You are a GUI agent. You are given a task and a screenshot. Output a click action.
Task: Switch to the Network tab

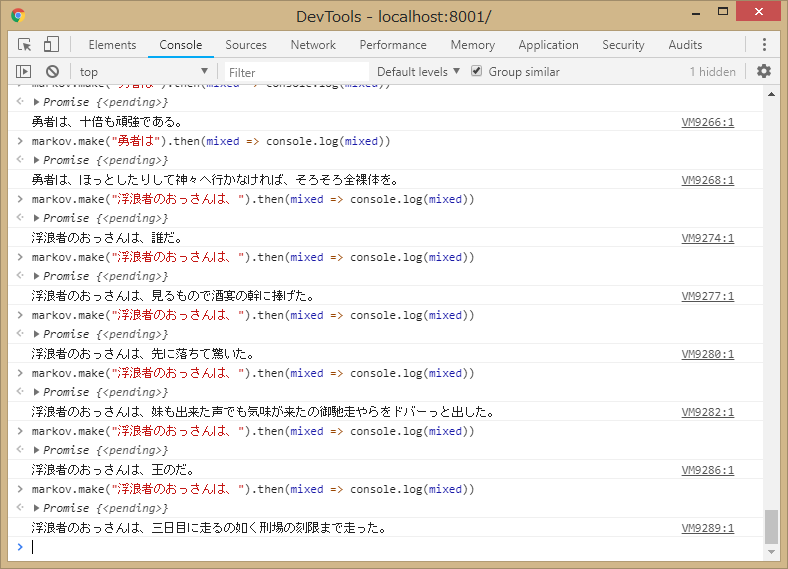[313, 45]
